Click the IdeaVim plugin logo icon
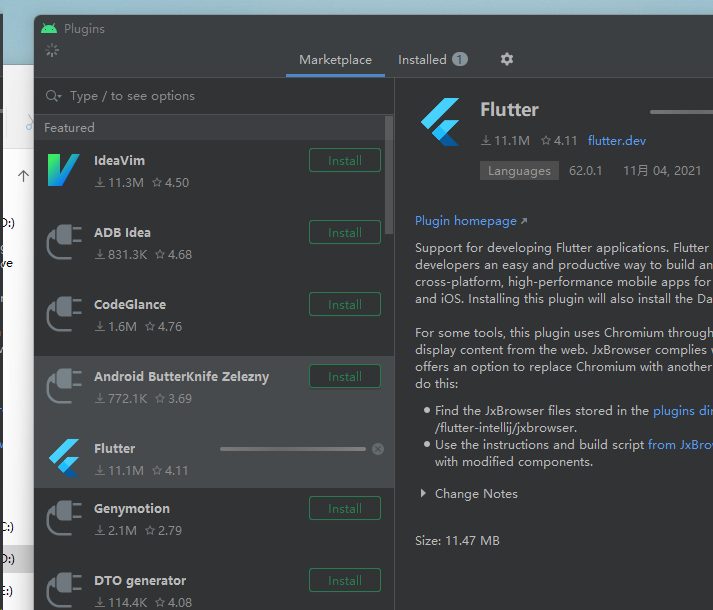 pyautogui.click(x=64, y=170)
